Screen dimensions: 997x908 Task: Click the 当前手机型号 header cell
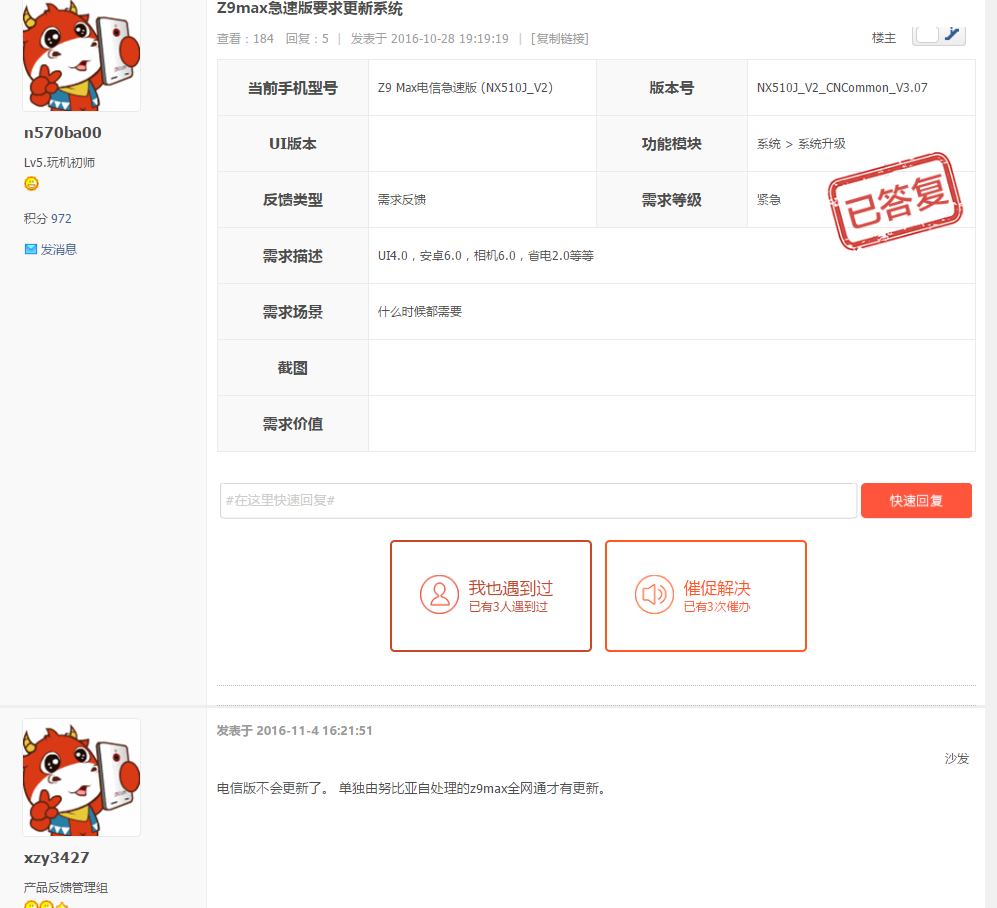(292, 88)
